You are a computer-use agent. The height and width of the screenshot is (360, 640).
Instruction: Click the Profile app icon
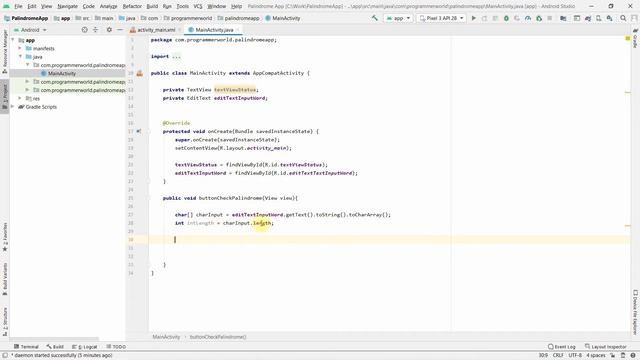tap(528, 18)
